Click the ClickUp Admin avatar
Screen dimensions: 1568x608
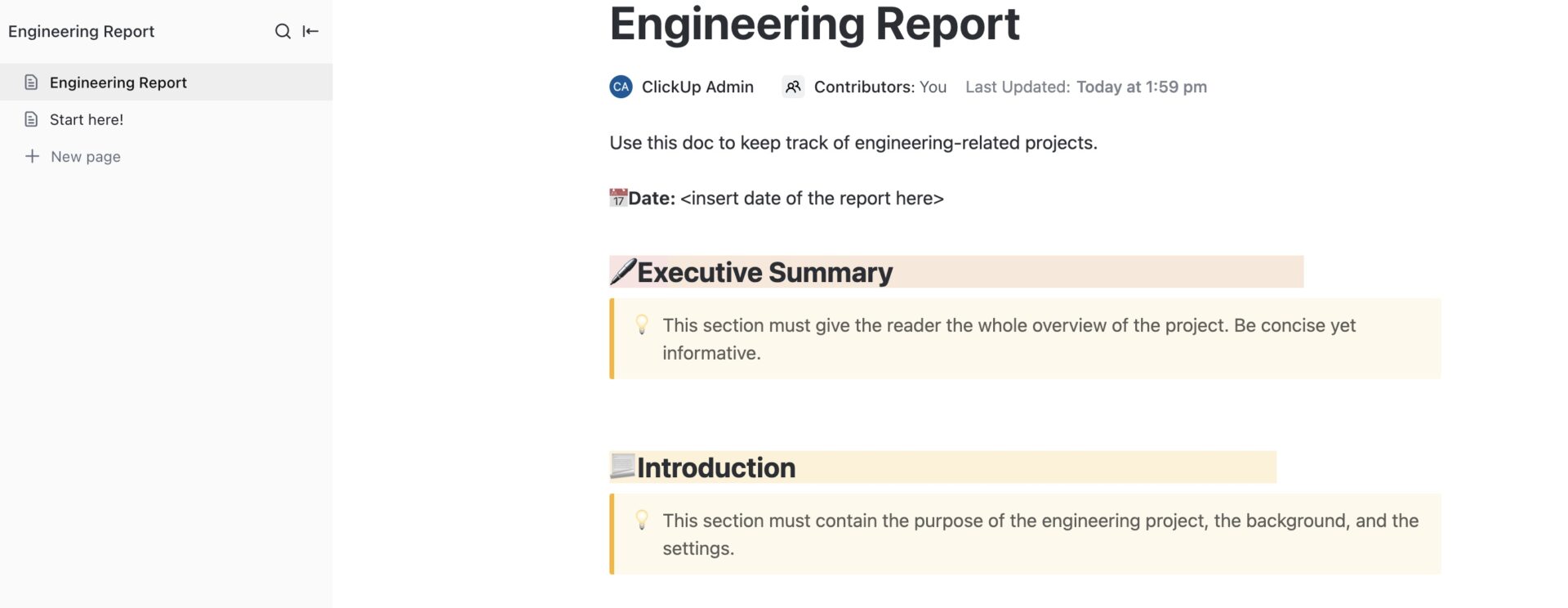pos(621,87)
